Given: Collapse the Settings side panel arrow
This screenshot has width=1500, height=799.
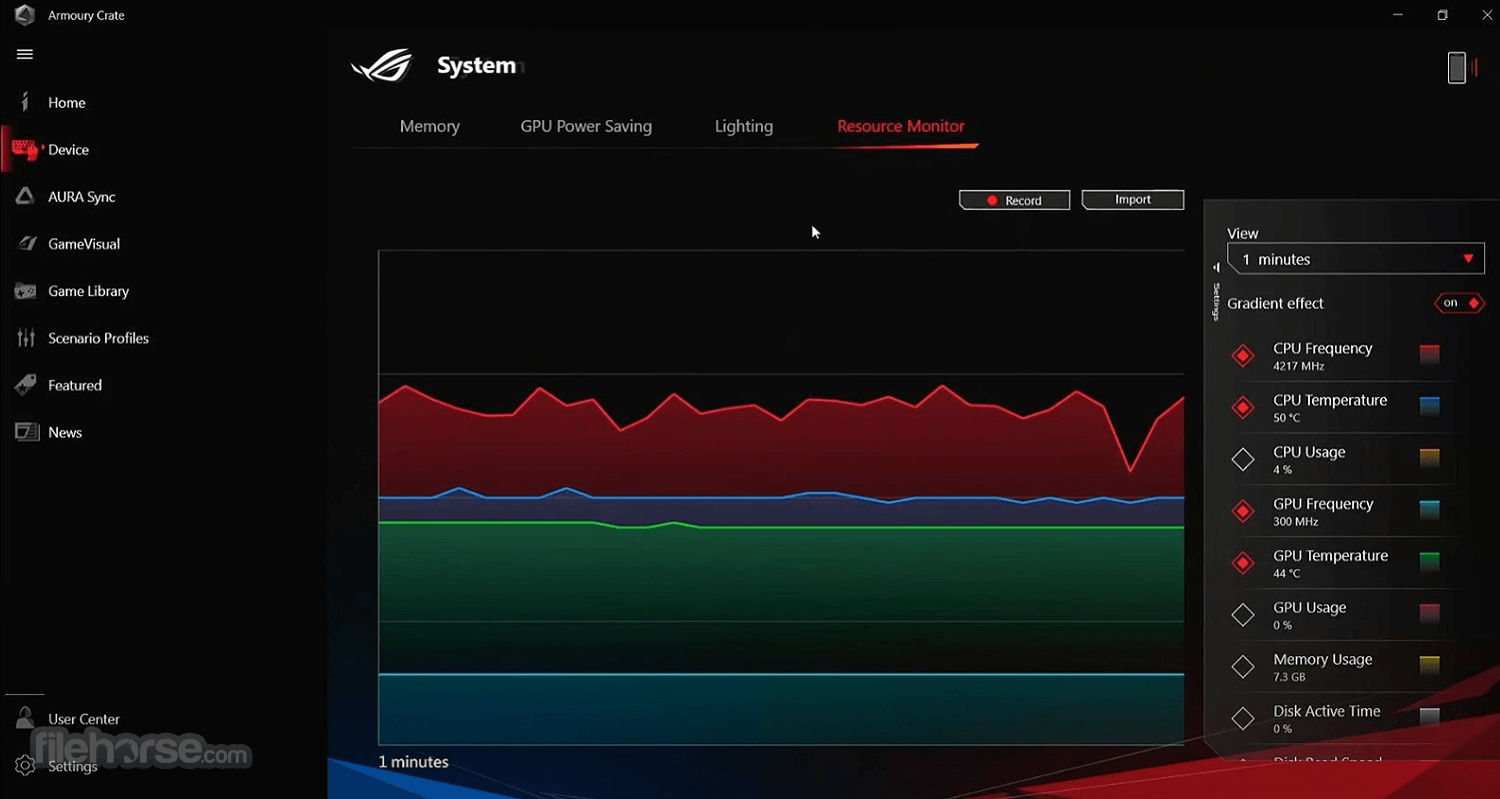Looking at the screenshot, I should (1216, 268).
